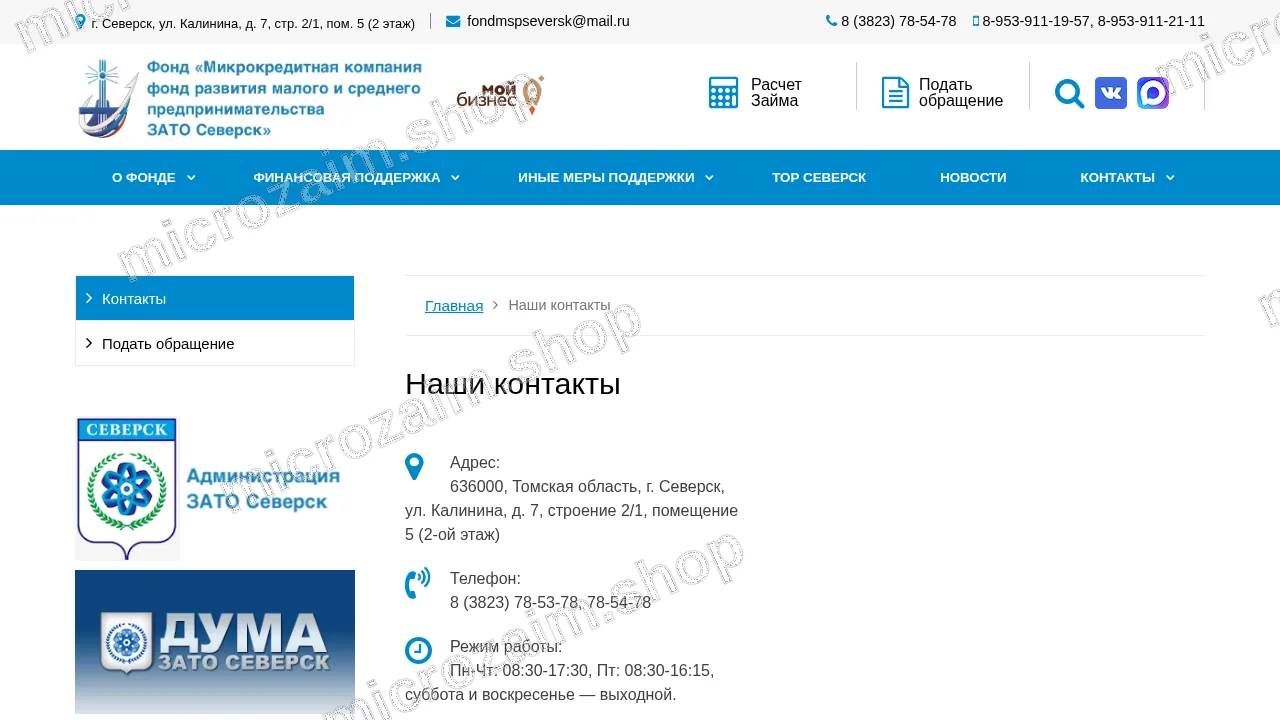Screen dimensions: 1280x720
Task: Click the location pin icon beside the top address
Action: (80, 21)
